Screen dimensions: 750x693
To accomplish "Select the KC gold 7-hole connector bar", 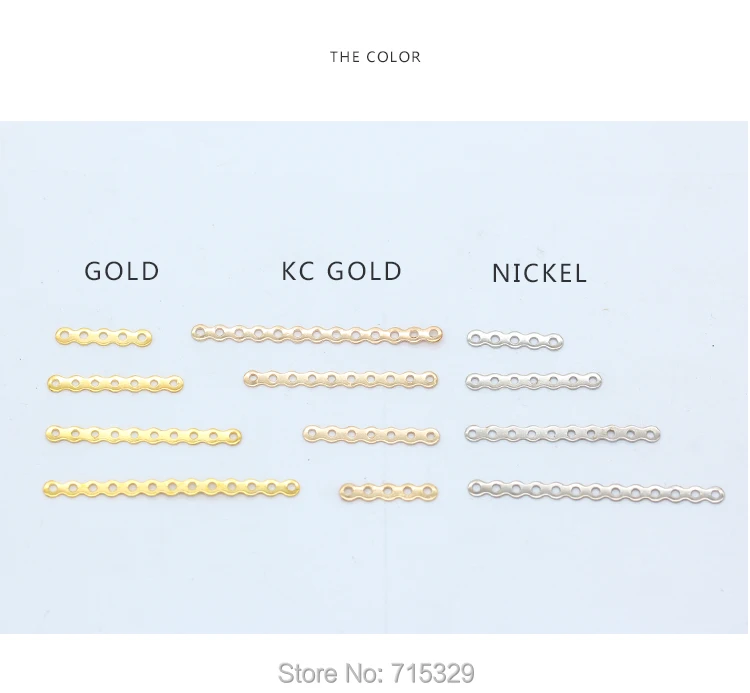I will (371, 435).
